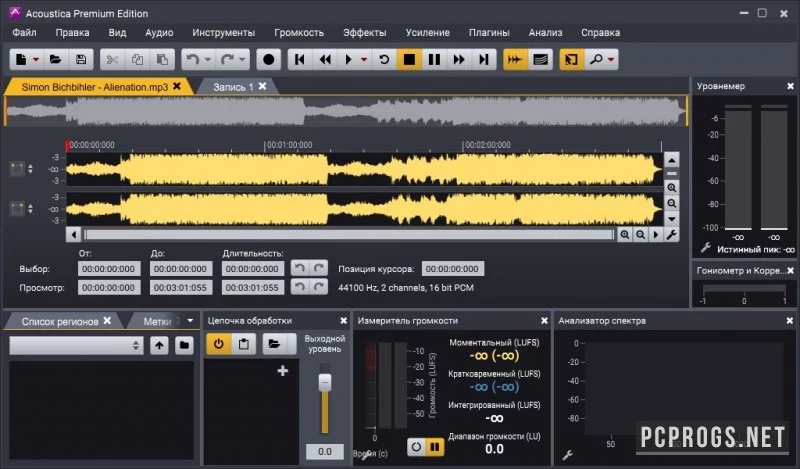Viewport: 800px width, 469px height.
Task: Zoom in vertically on waveform
Action: pos(671,188)
